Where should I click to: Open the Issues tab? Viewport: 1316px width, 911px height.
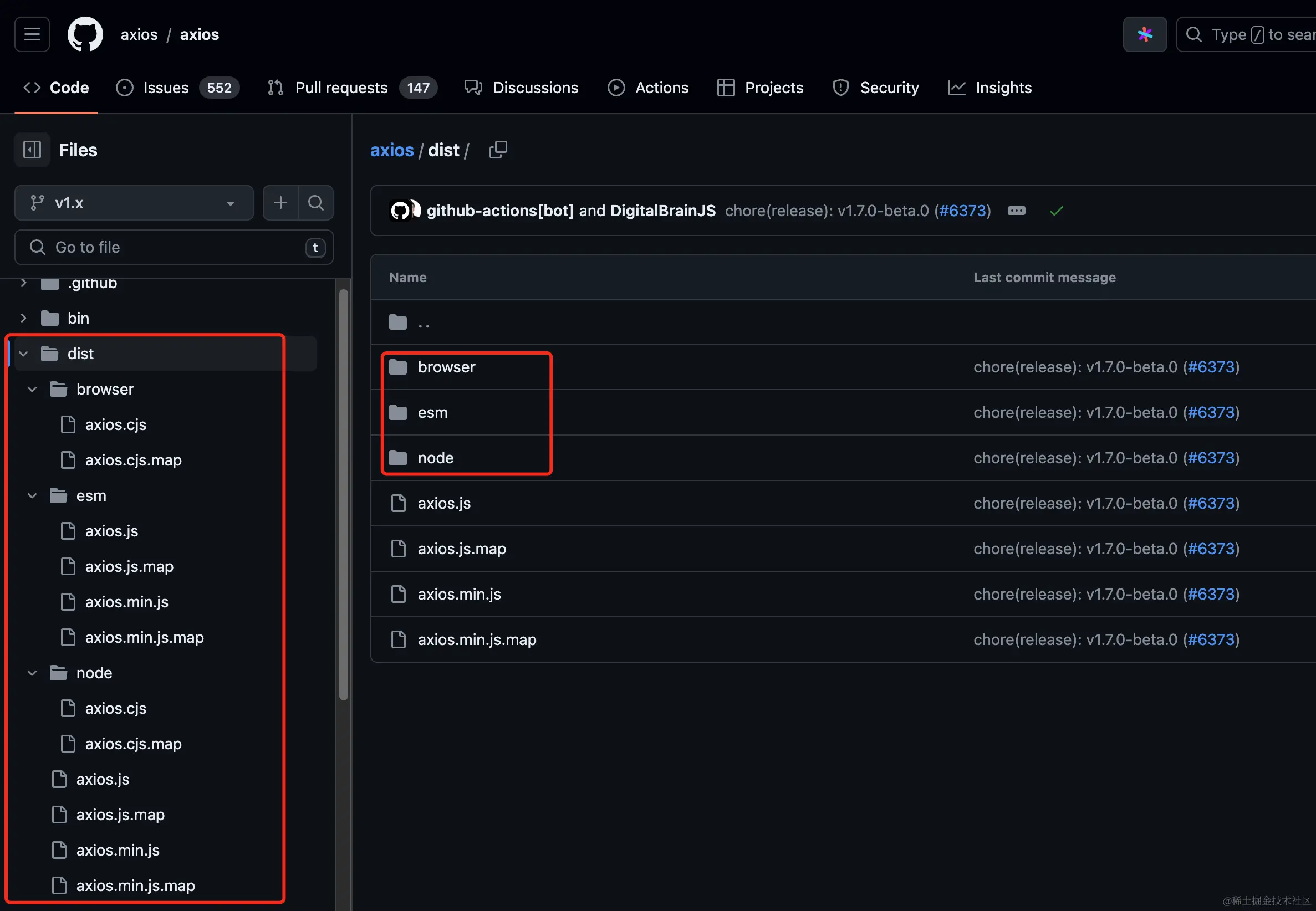click(x=177, y=88)
